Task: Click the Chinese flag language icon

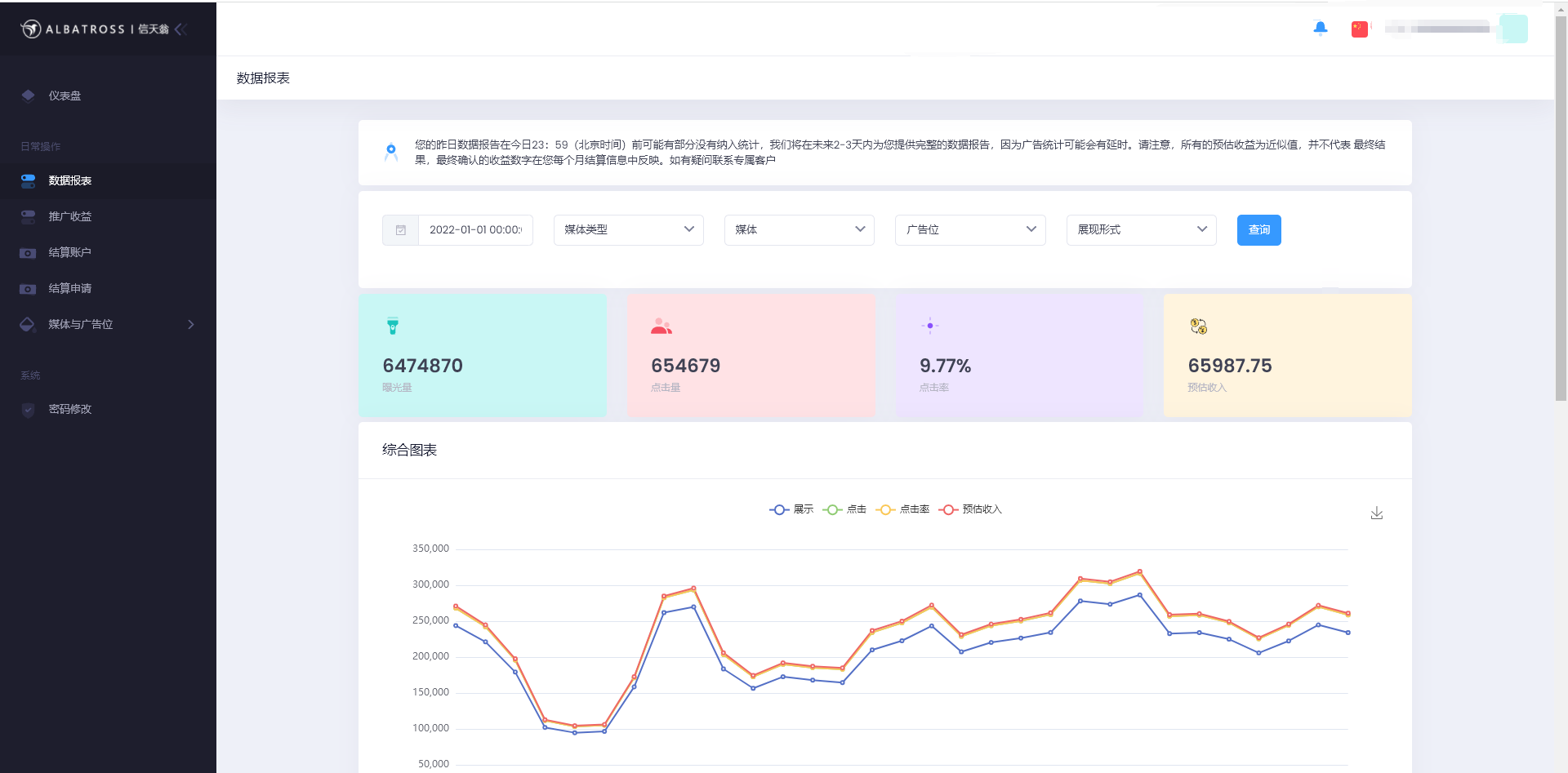Action: 1359,29
